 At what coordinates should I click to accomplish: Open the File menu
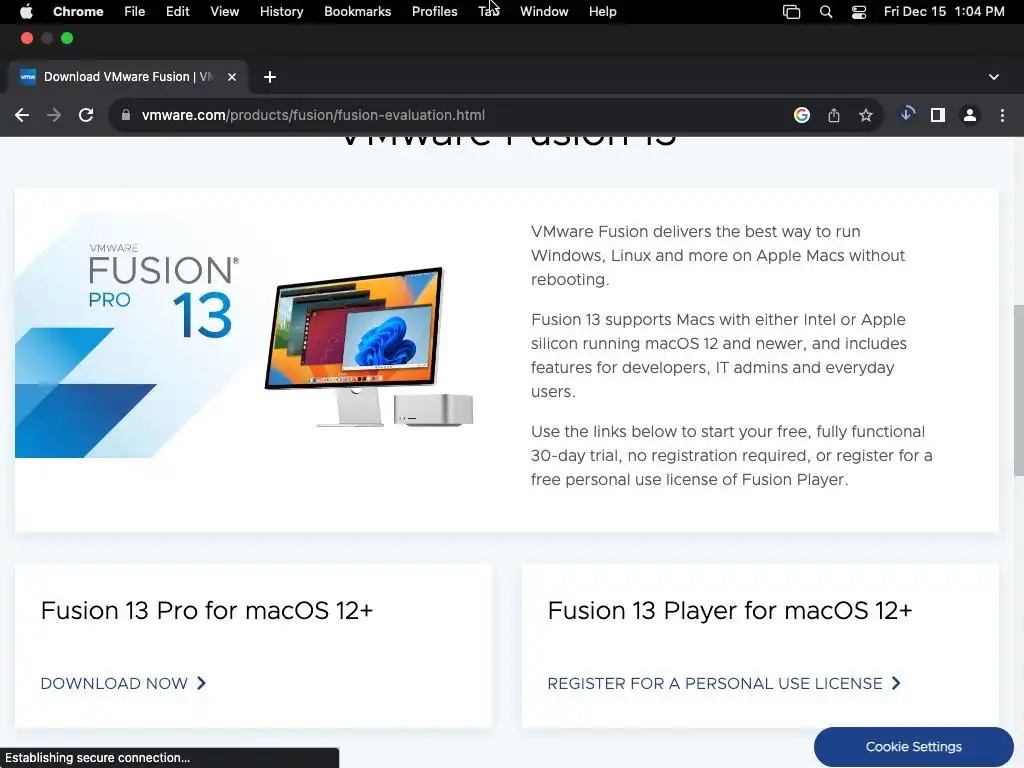click(135, 11)
